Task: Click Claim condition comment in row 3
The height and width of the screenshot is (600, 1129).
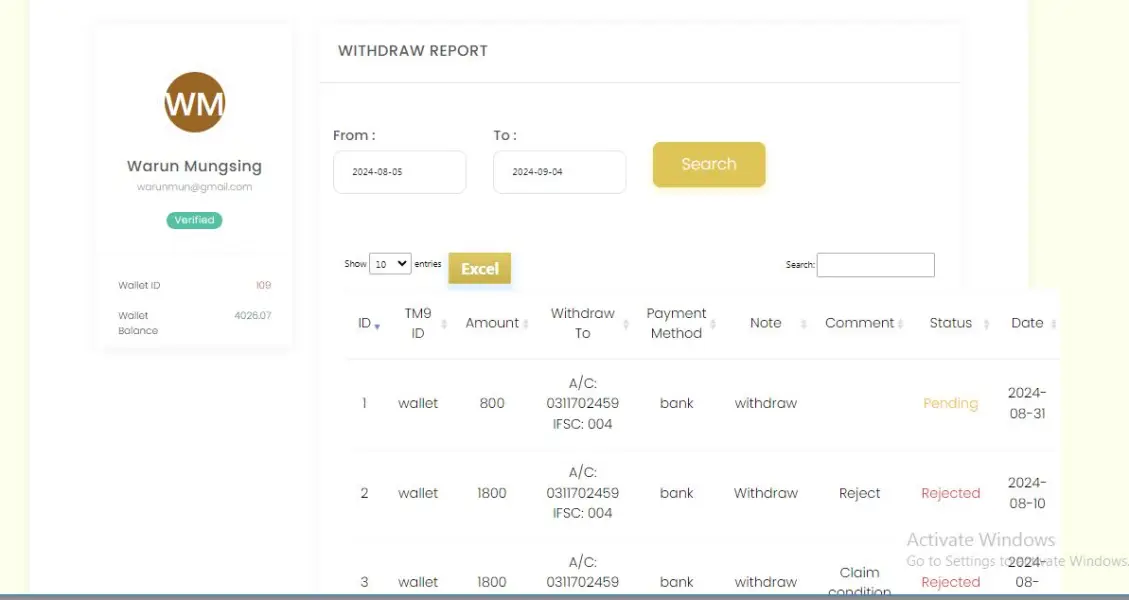Action: pyautogui.click(x=860, y=582)
